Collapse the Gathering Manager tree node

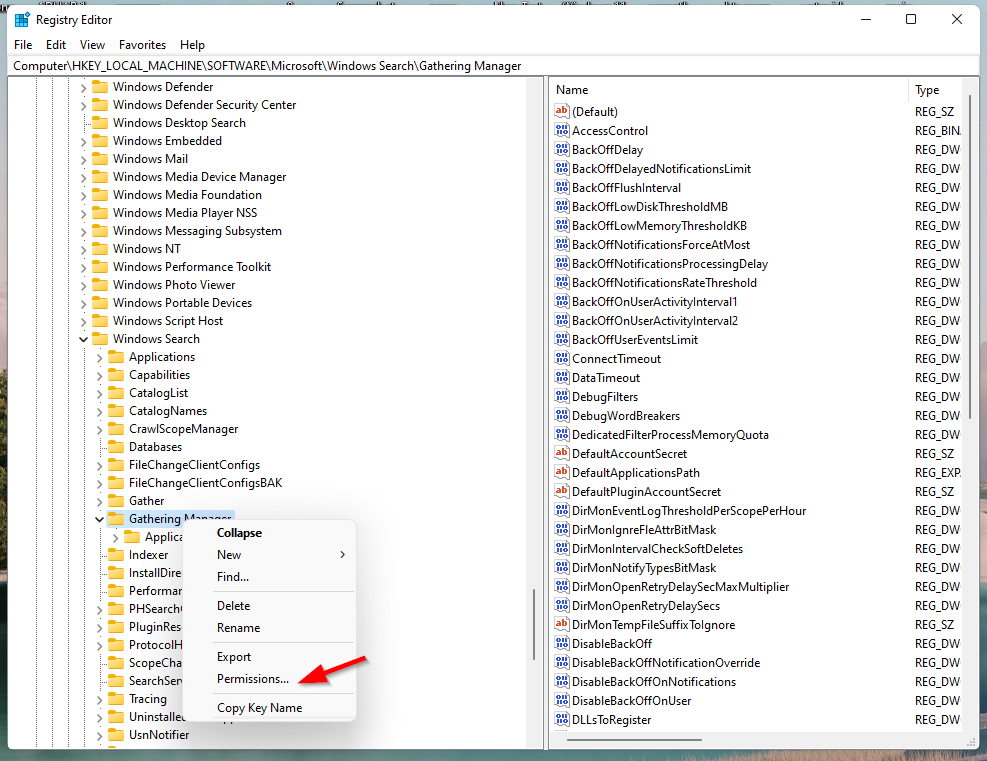pos(99,519)
